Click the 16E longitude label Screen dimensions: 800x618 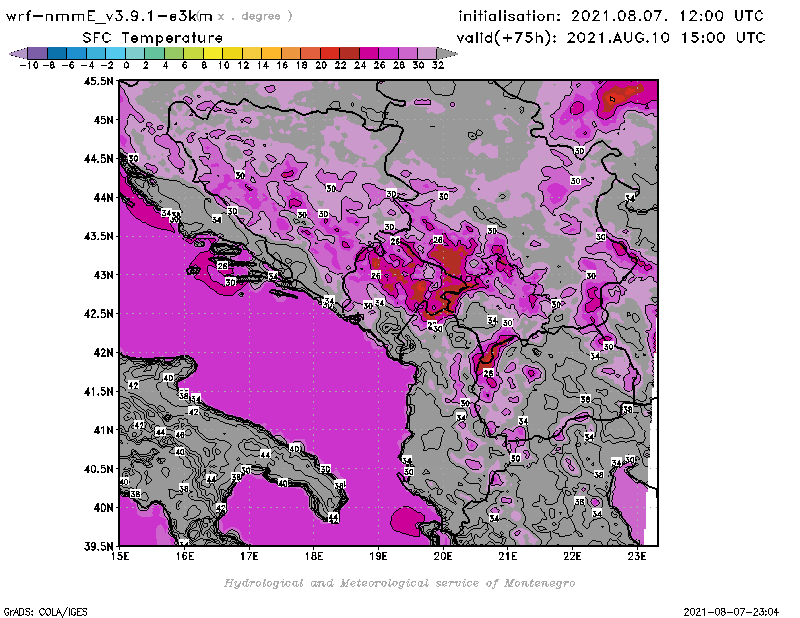tap(185, 556)
